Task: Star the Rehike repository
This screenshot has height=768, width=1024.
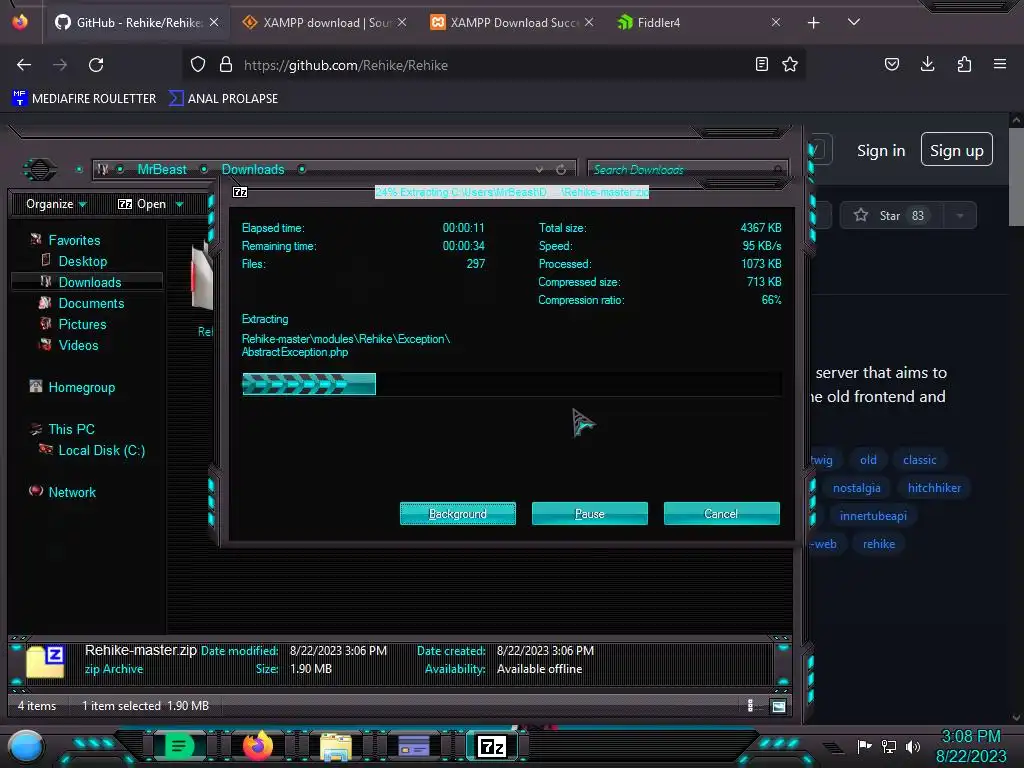Action: pyautogui.click(x=892, y=216)
